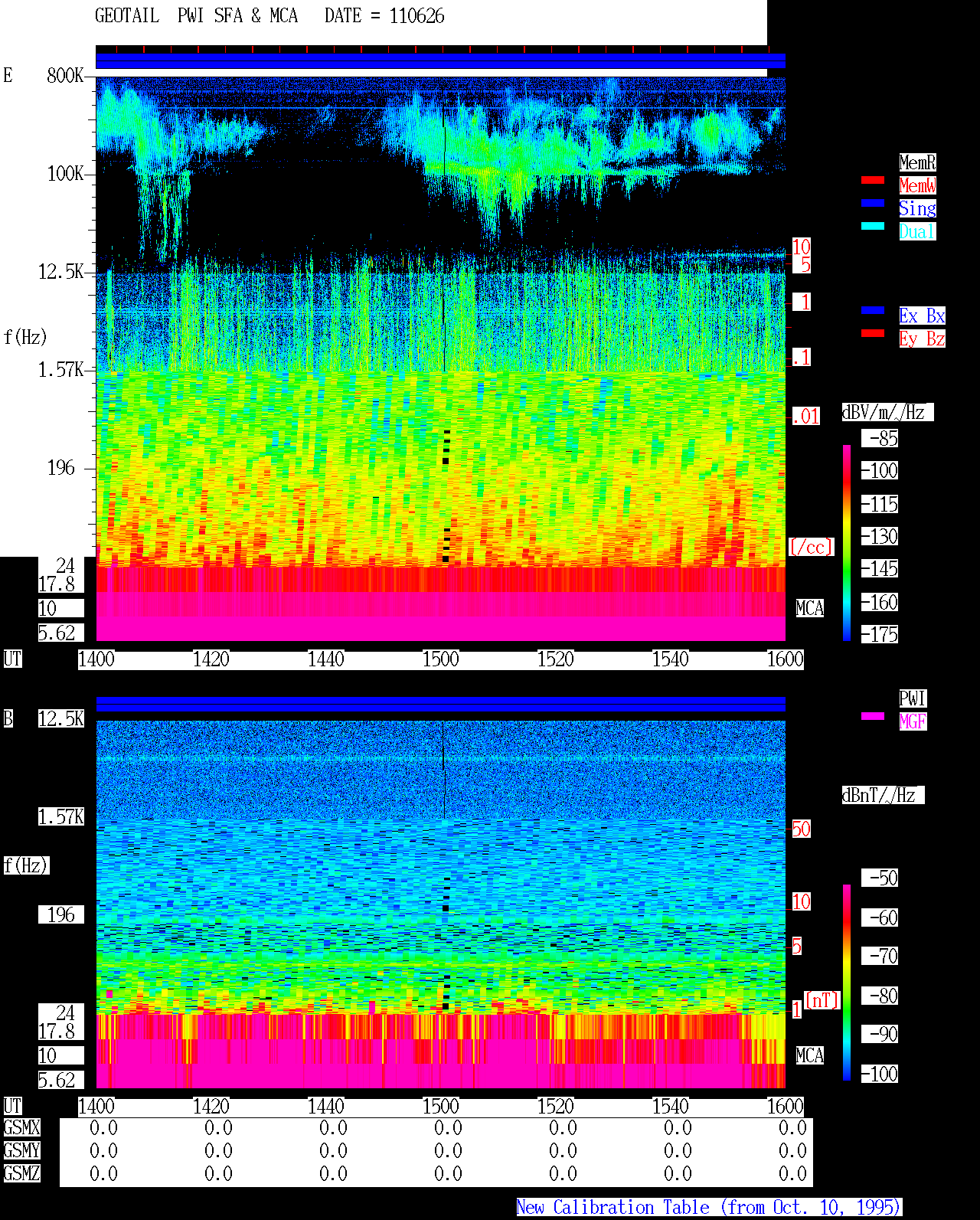980x1220 pixels.
Task: Click the MemR legend label
Action: point(917,162)
